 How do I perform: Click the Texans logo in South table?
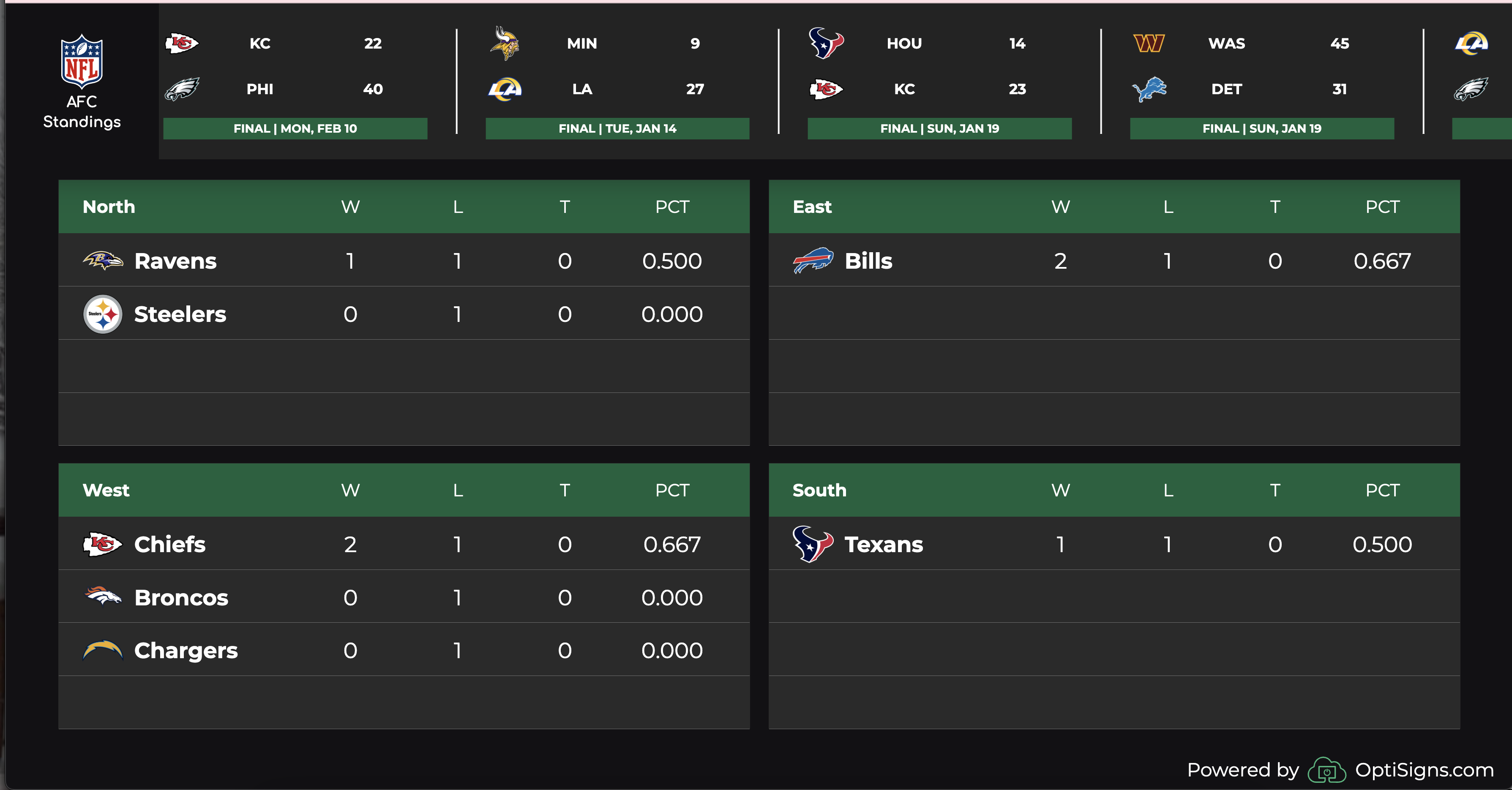(x=813, y=544)
